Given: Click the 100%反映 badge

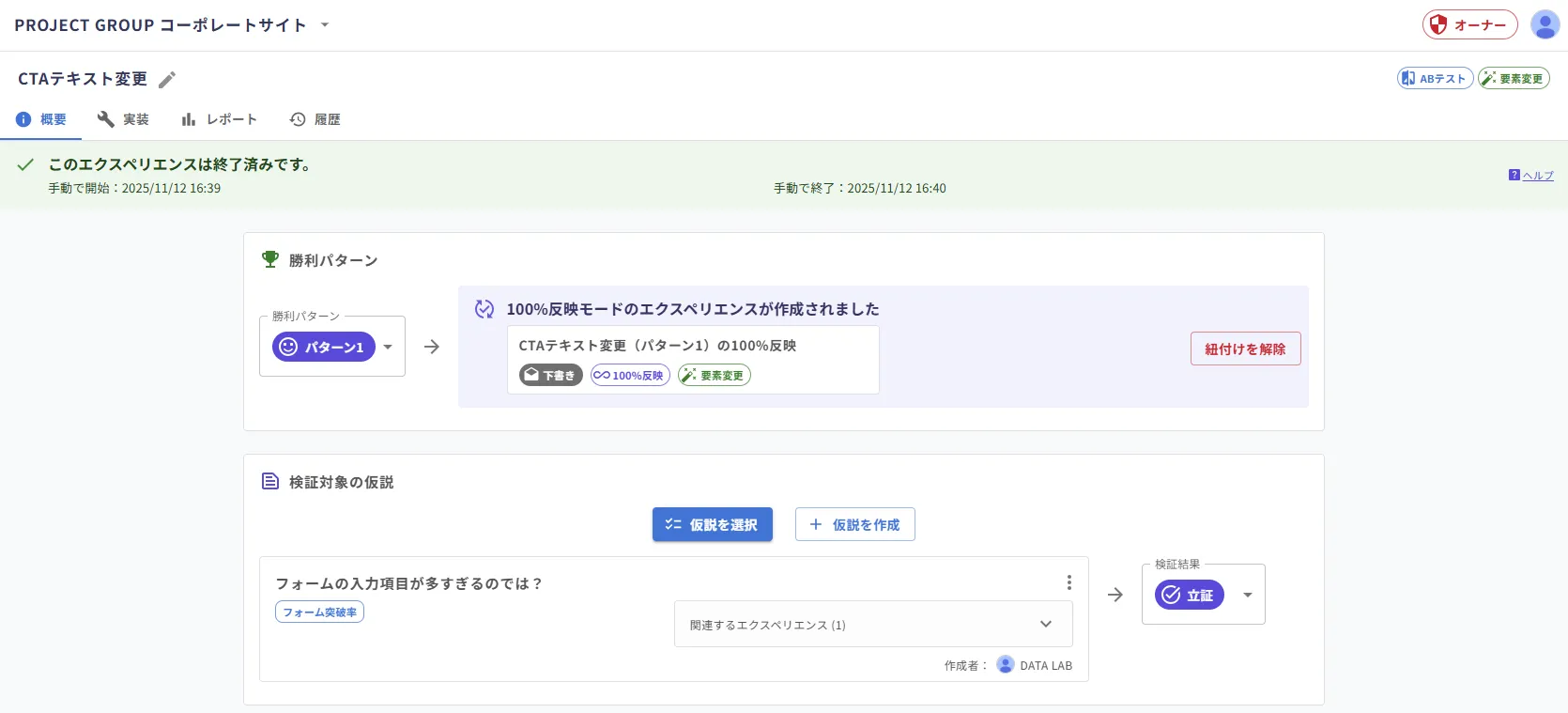Looking at the screenshot, I should (x=630, y=376).
